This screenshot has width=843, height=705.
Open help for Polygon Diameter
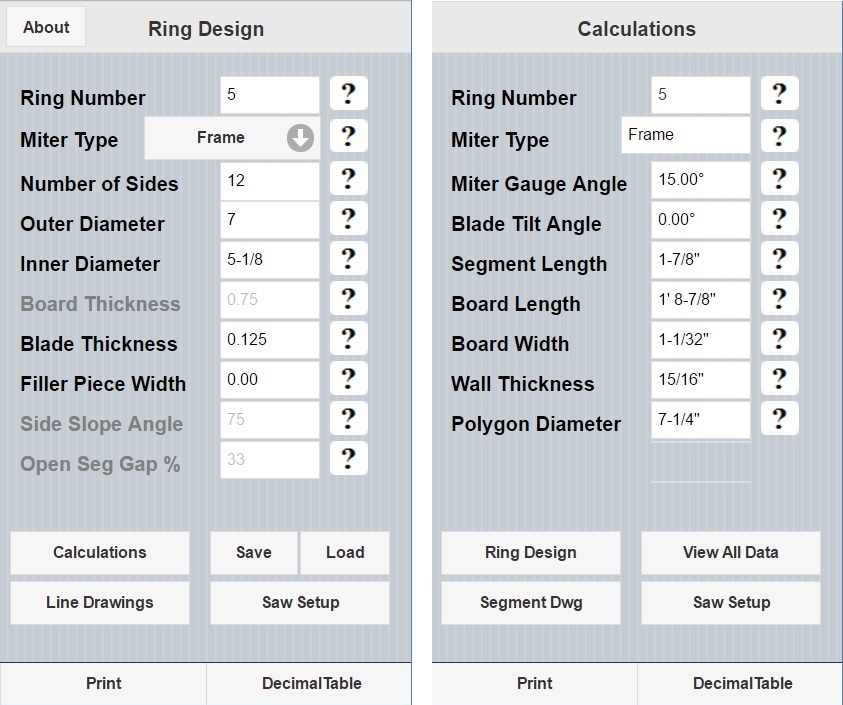pyautogui.click(x=779, y=419)
